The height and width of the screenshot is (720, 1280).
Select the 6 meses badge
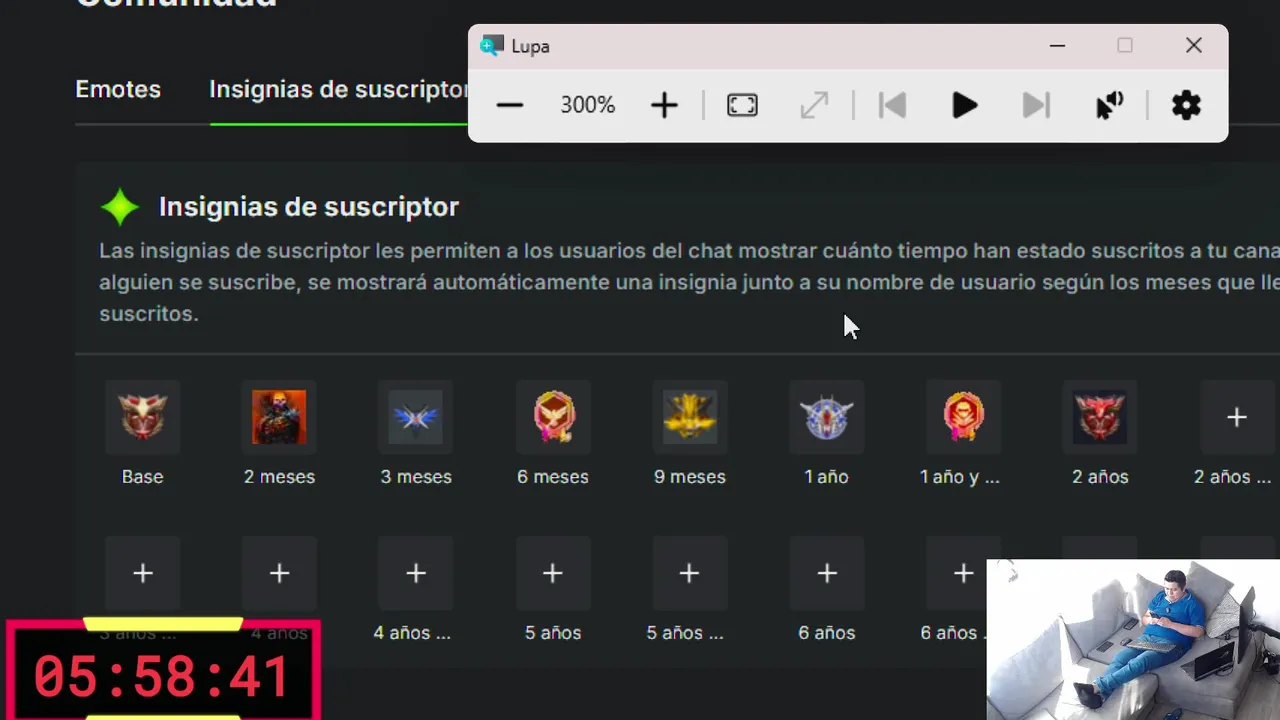553,417
